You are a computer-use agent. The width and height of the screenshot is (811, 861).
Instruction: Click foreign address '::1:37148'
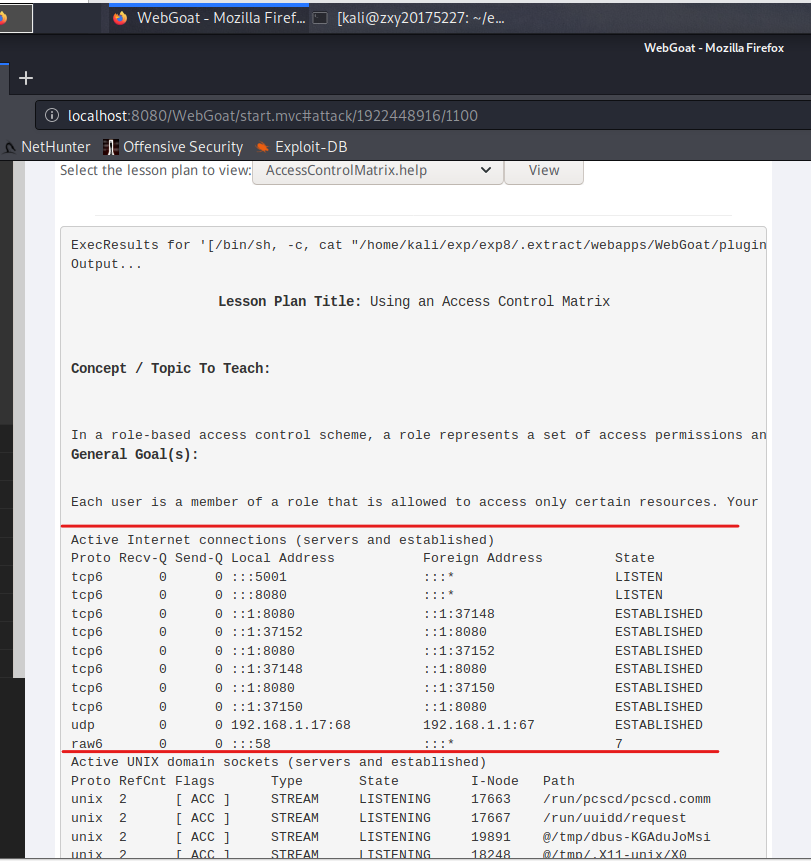point(458,614)
